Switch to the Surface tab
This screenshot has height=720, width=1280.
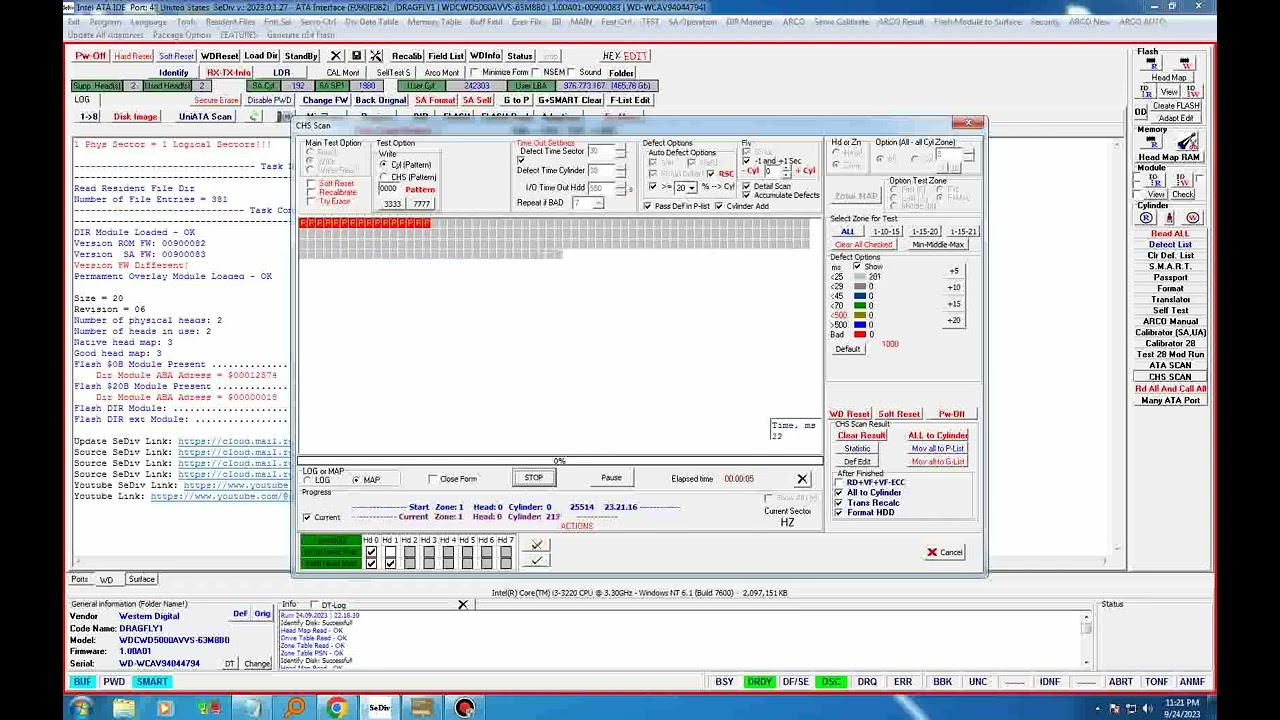(141, 579)
